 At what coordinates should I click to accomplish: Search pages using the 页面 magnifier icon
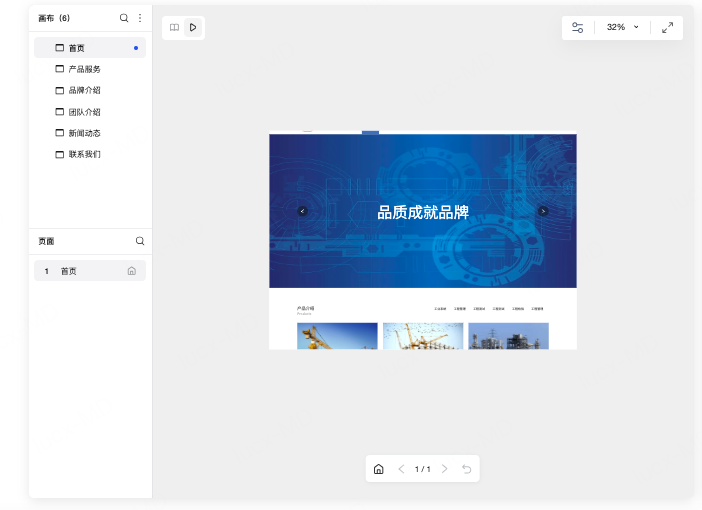click(140, 241)
